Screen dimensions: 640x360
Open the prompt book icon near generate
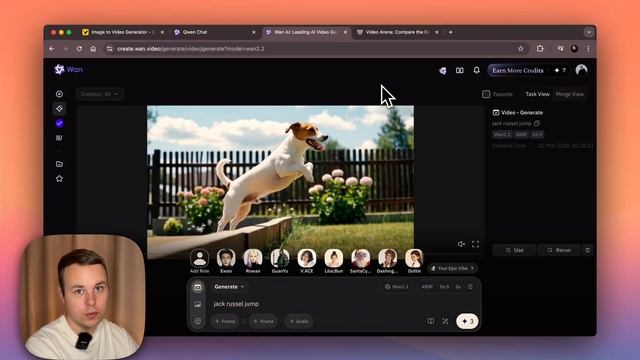[431, 321]
